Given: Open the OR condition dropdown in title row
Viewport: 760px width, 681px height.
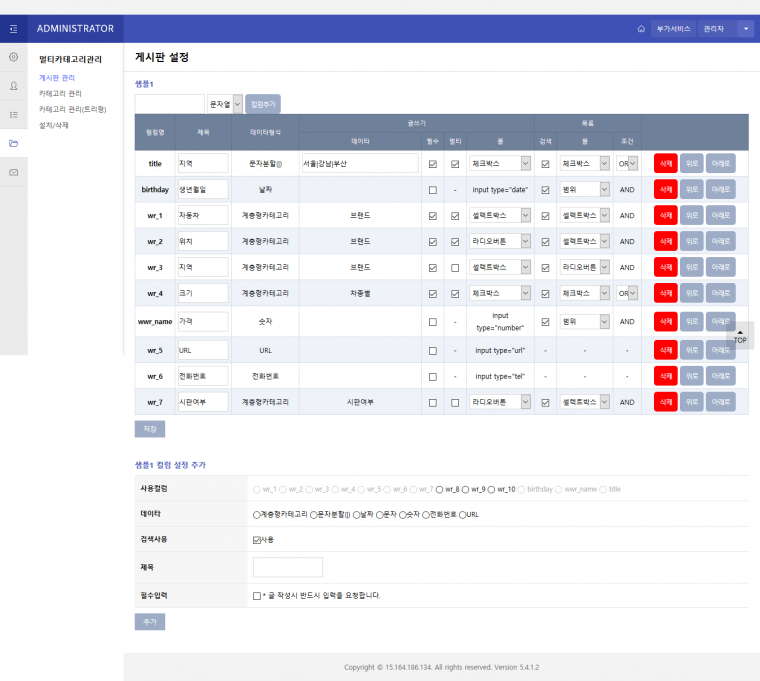Looking at the screenshot, I should pyautogui.click(x=627, y=163).
